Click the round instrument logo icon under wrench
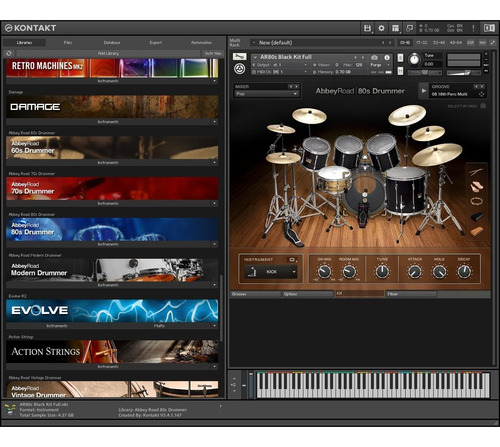 point(239,69)
